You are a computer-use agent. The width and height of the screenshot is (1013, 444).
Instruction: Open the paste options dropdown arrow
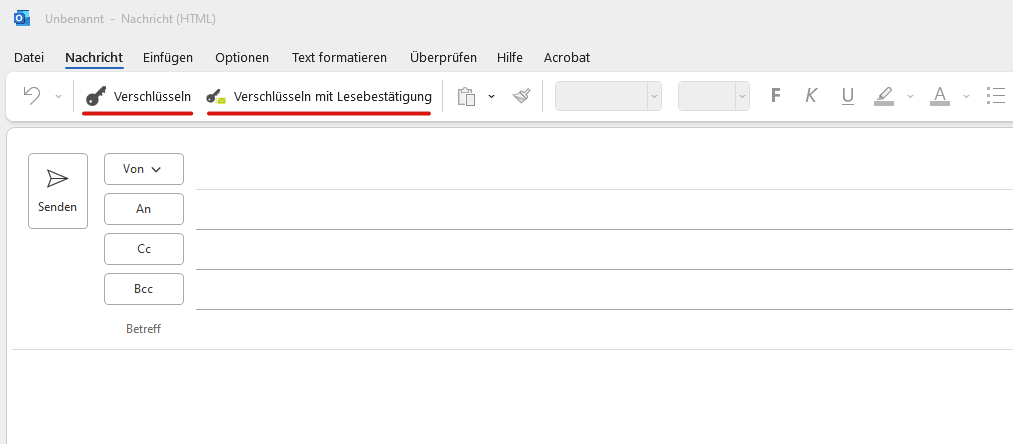click(491, 97)
